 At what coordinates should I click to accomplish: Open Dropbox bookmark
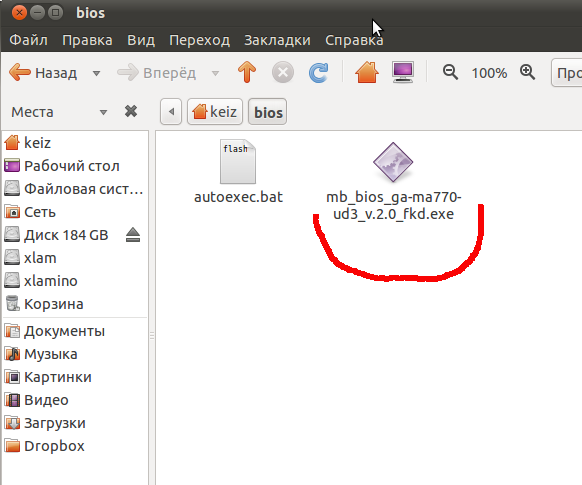[x=75, y=446]
